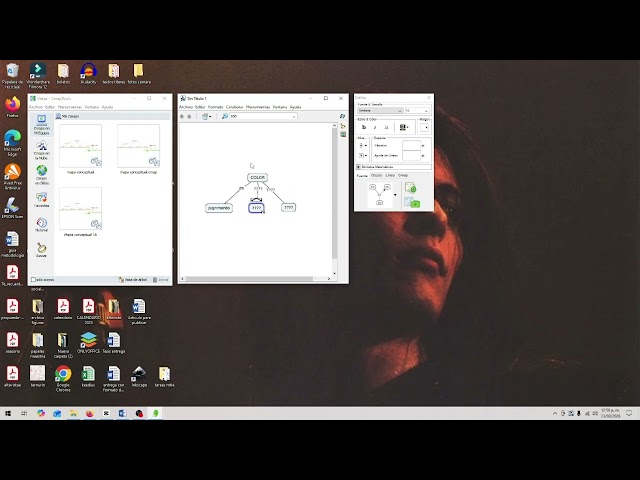The image size is (640, 480).
Task: Click the Windows Start button
Action: pos(8,413)
